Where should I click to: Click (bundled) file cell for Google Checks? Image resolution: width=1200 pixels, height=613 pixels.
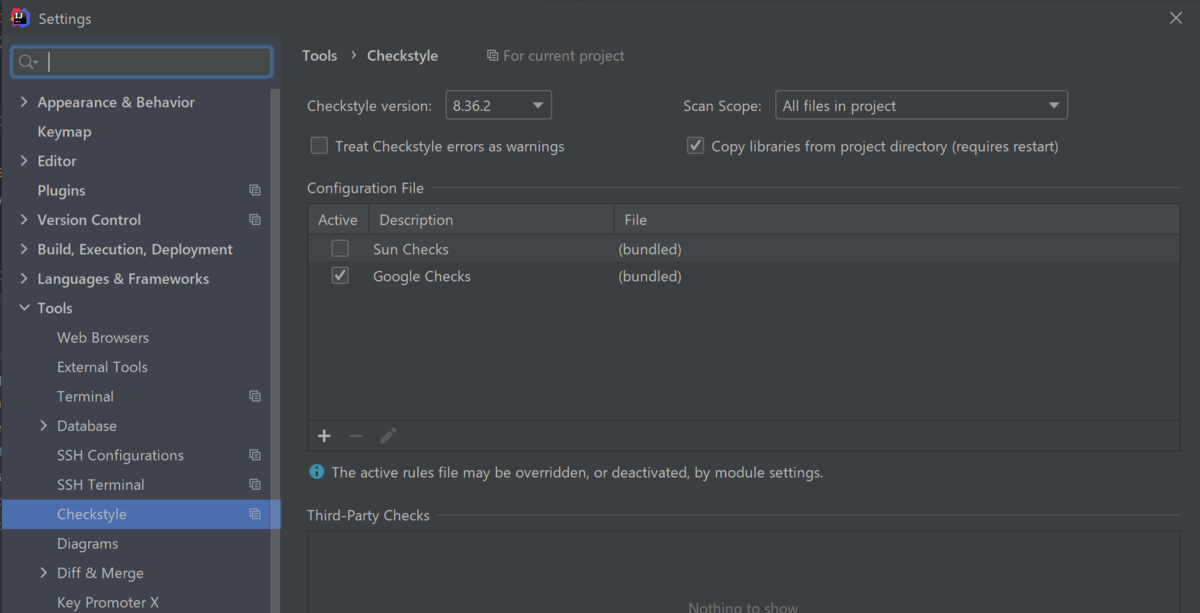coord(650,276)
